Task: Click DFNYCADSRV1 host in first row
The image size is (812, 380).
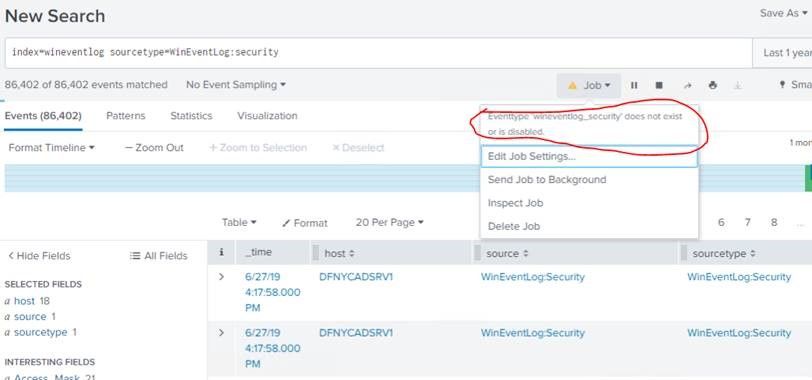Action: tap(356, 276)
